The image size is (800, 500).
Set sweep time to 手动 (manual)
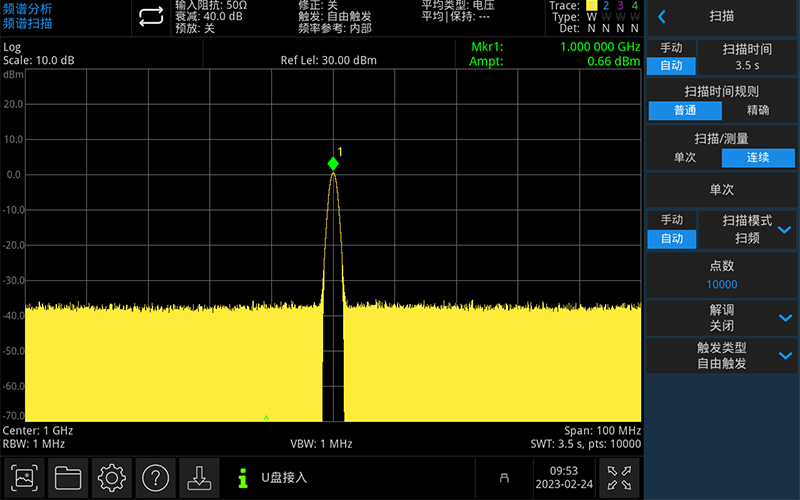click(x=671, y=48)
